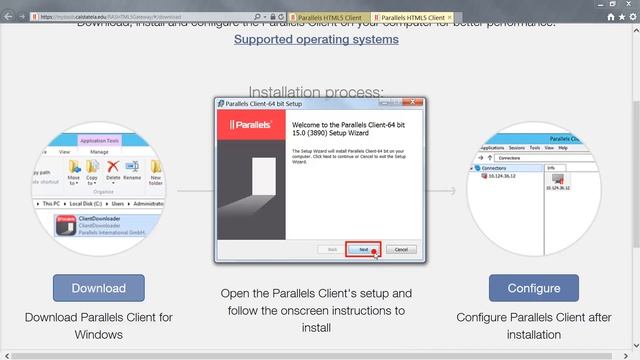Open the address bar autocomplete dropdown arrow
The width and height of the screenshot is (640, 360).
coord(265,17)
